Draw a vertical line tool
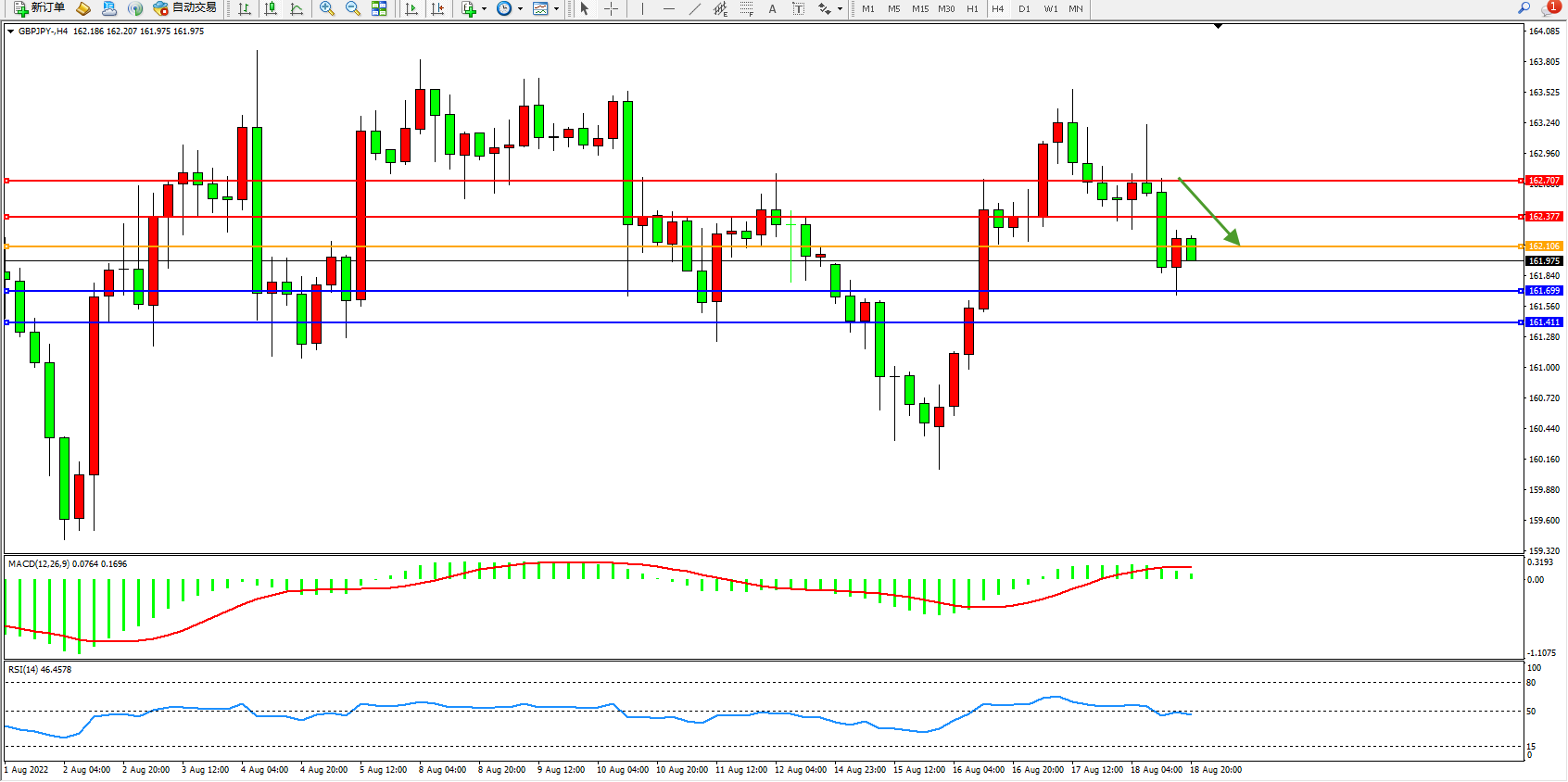The width and height of the screenshot is (1568, 782). (x=642, y=8)
